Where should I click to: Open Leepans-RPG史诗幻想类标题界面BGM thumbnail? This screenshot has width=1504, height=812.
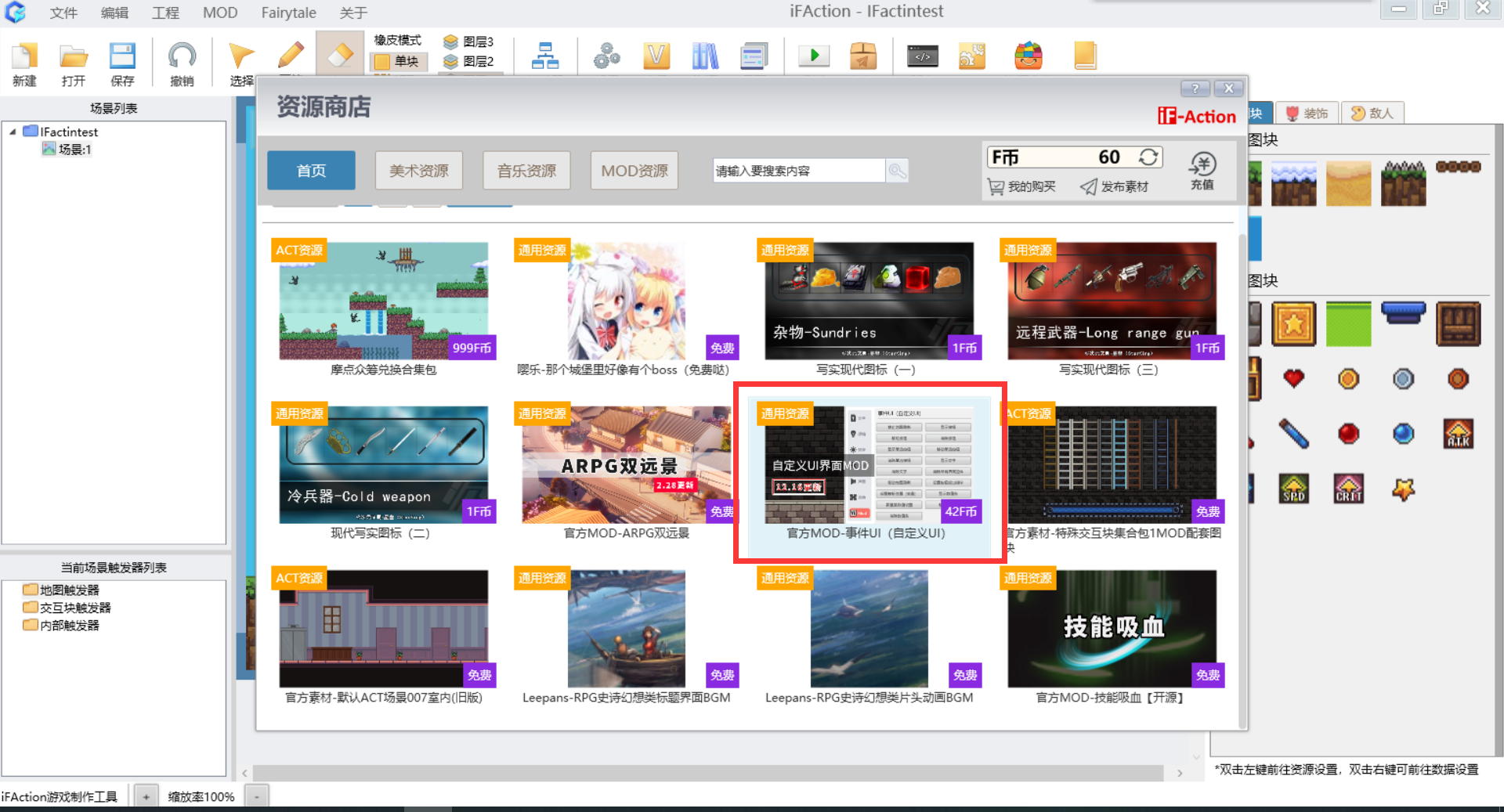click(626, 629)
